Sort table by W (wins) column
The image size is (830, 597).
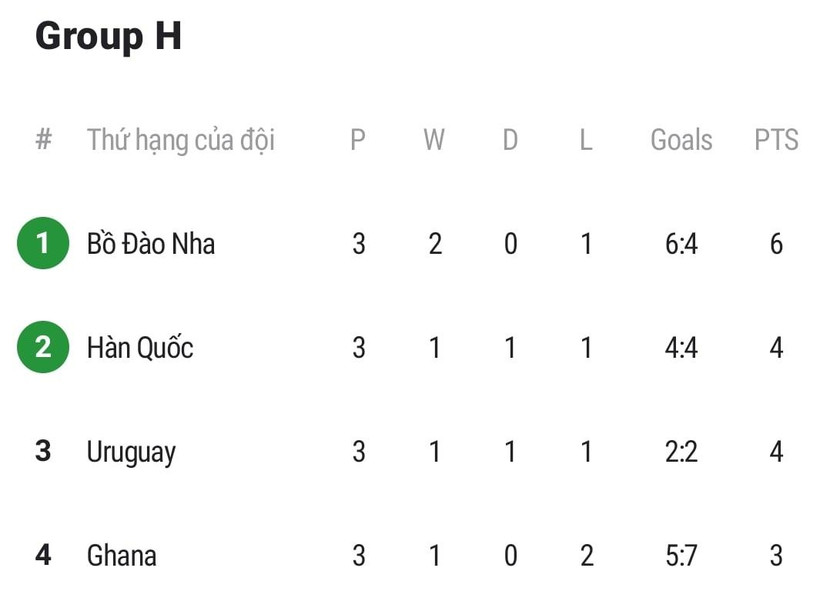click(434, 140)
